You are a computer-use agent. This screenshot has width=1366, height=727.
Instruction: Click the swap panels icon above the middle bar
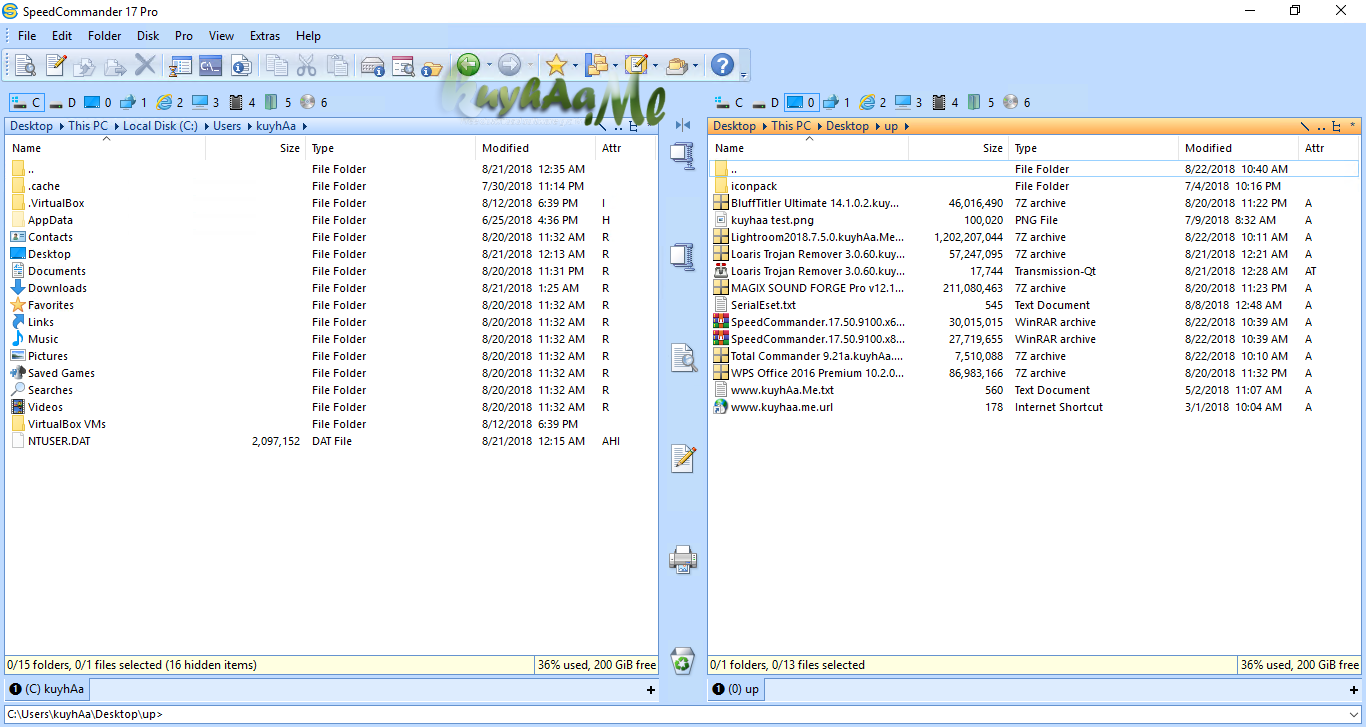683,125
